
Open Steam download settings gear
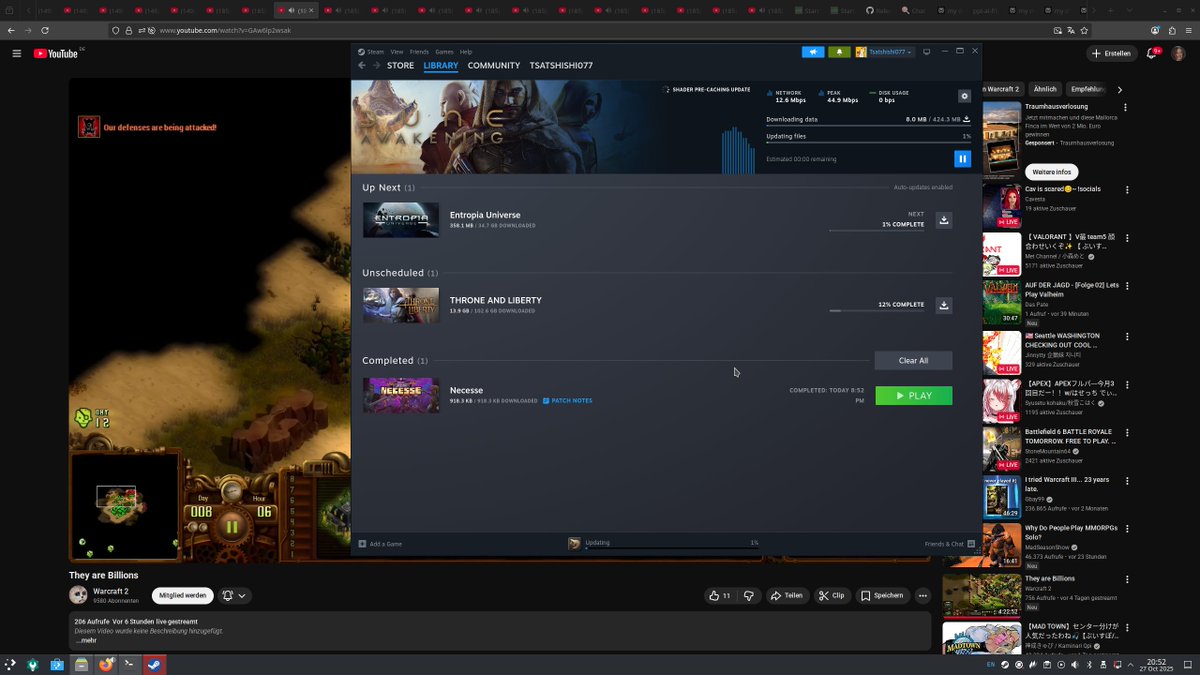click(964, 96)
